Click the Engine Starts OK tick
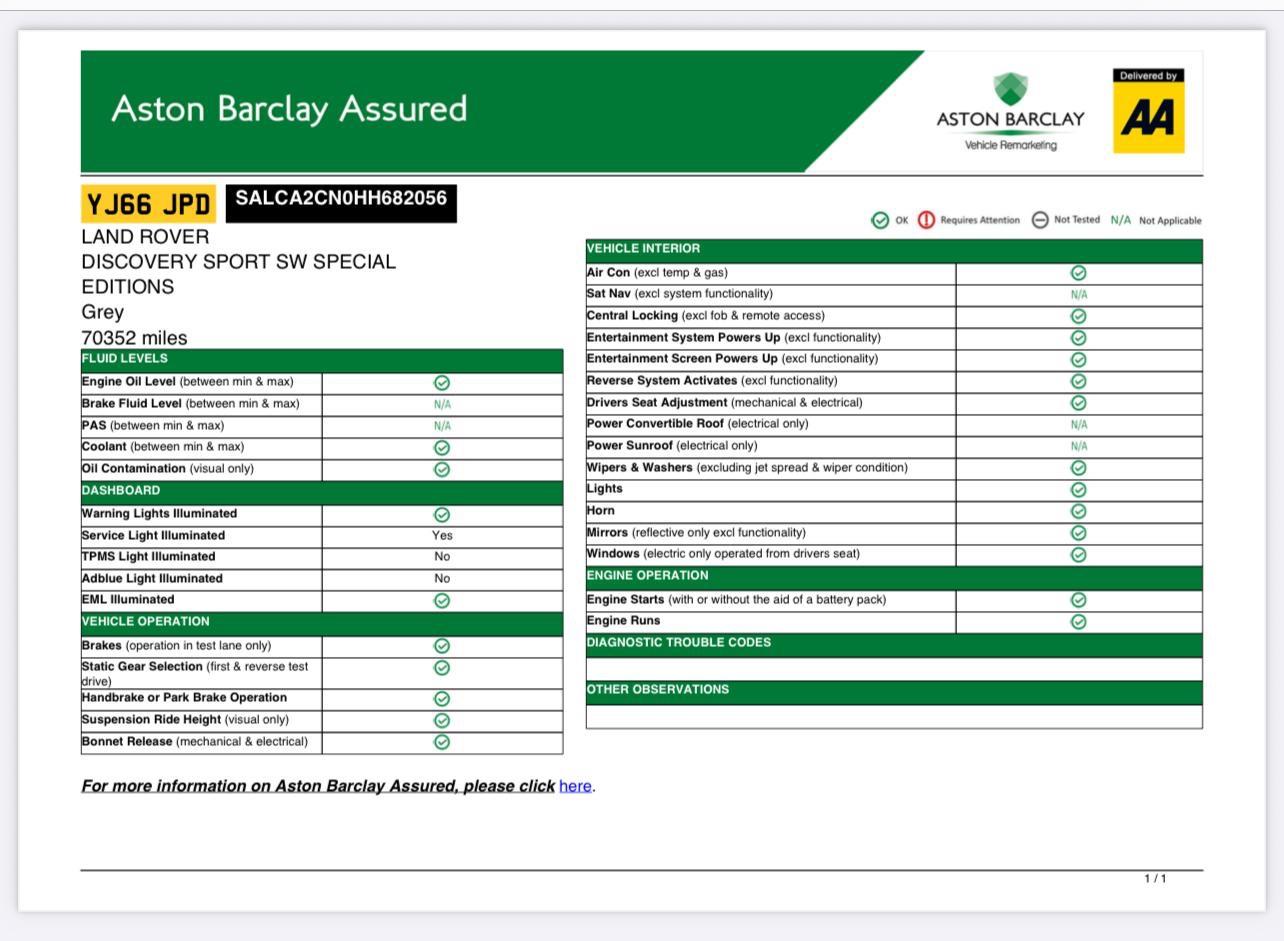The width and height of the screenshot is (1284, 941). tap(1079, 600)
